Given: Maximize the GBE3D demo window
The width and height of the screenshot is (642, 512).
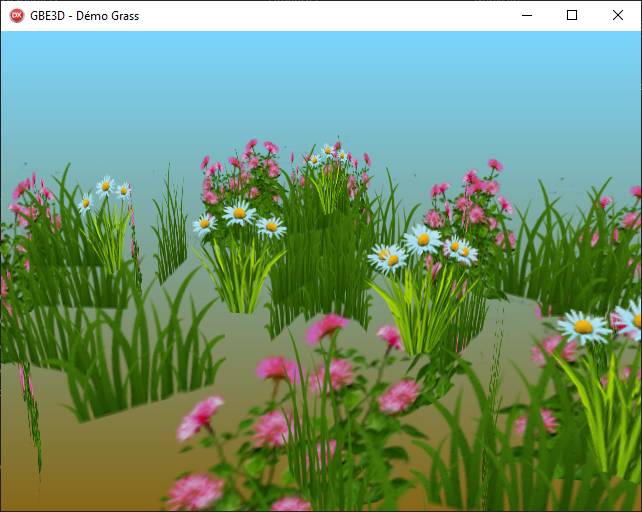Looking at the screenshot, I should (x=572, y=15).
